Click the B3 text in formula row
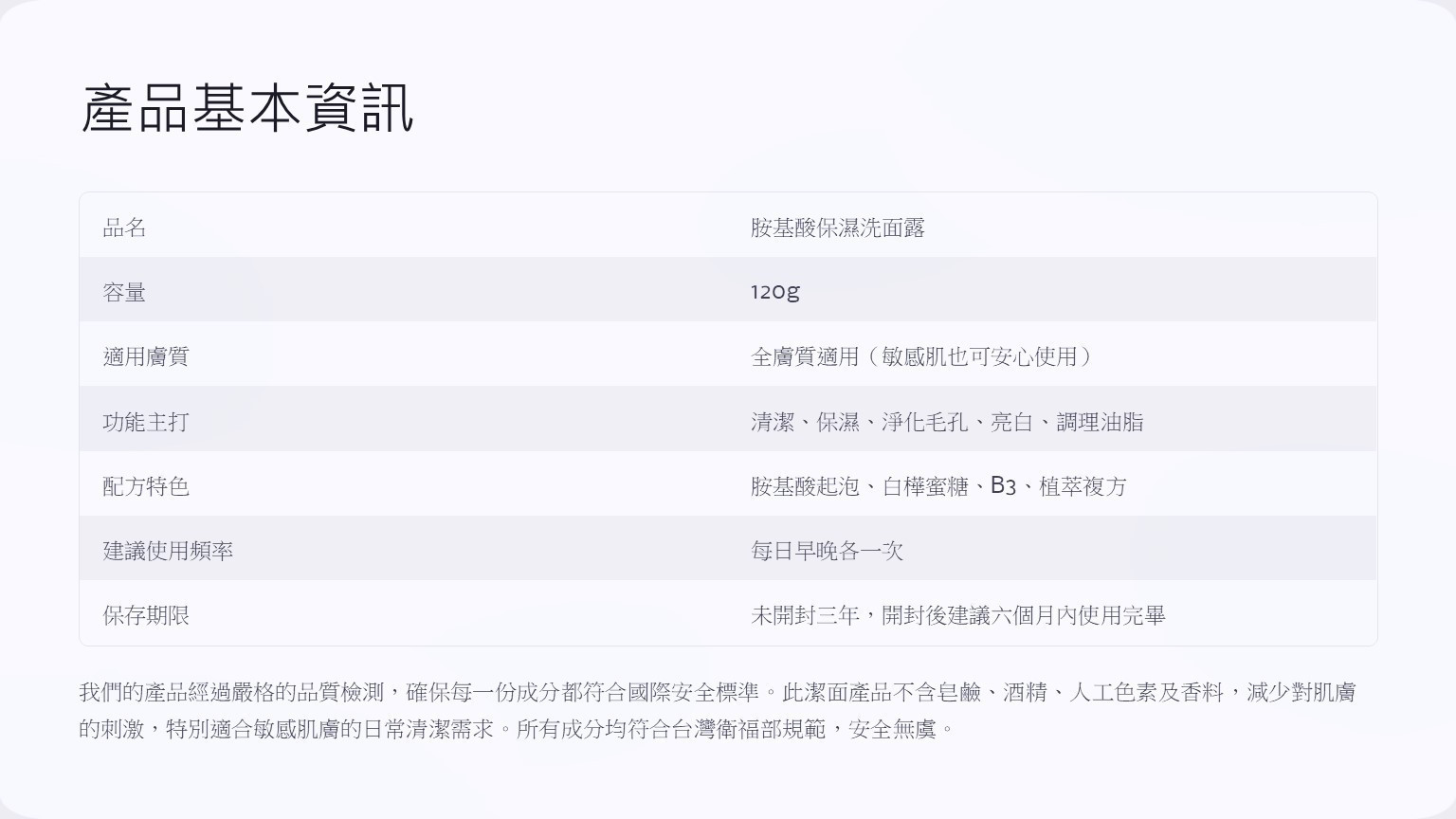The height and width of the screenshot is (819, 1456). point(1003,486)
